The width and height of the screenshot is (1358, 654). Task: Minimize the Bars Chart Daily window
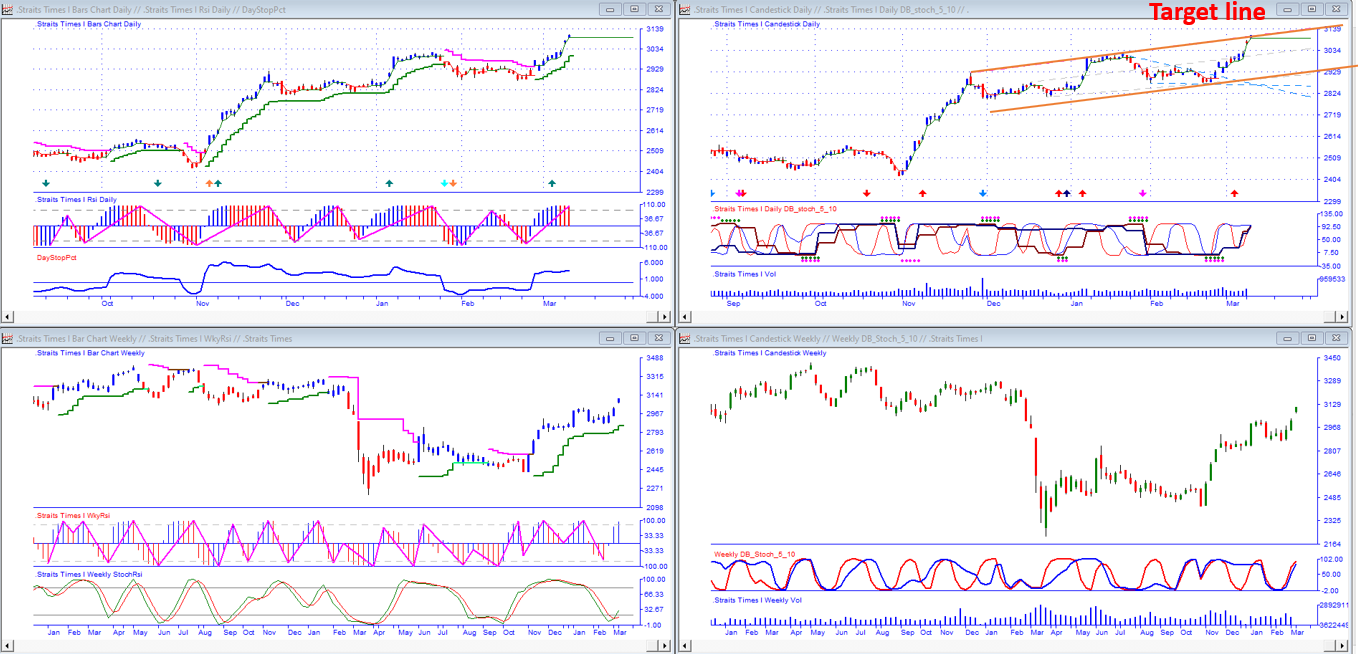[x=610, y=9]
